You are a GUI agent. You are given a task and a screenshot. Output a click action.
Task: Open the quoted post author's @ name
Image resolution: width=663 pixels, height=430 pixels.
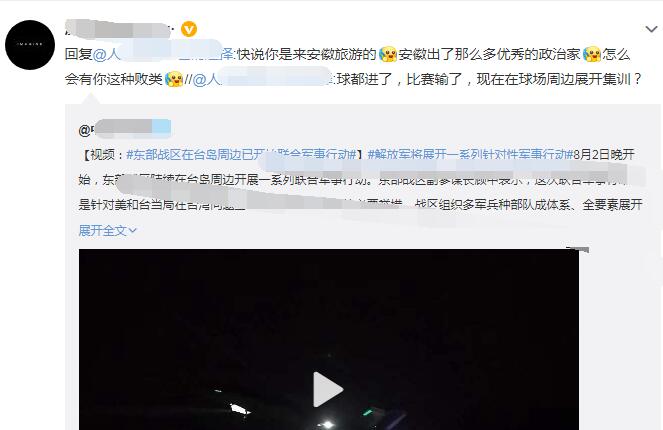pos(125,129)
